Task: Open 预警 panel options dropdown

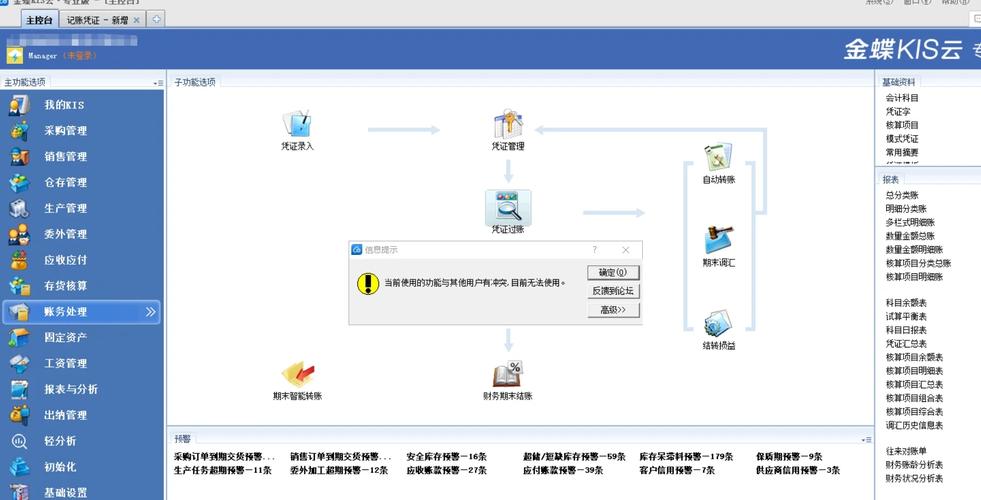Action: coord(867,440)
